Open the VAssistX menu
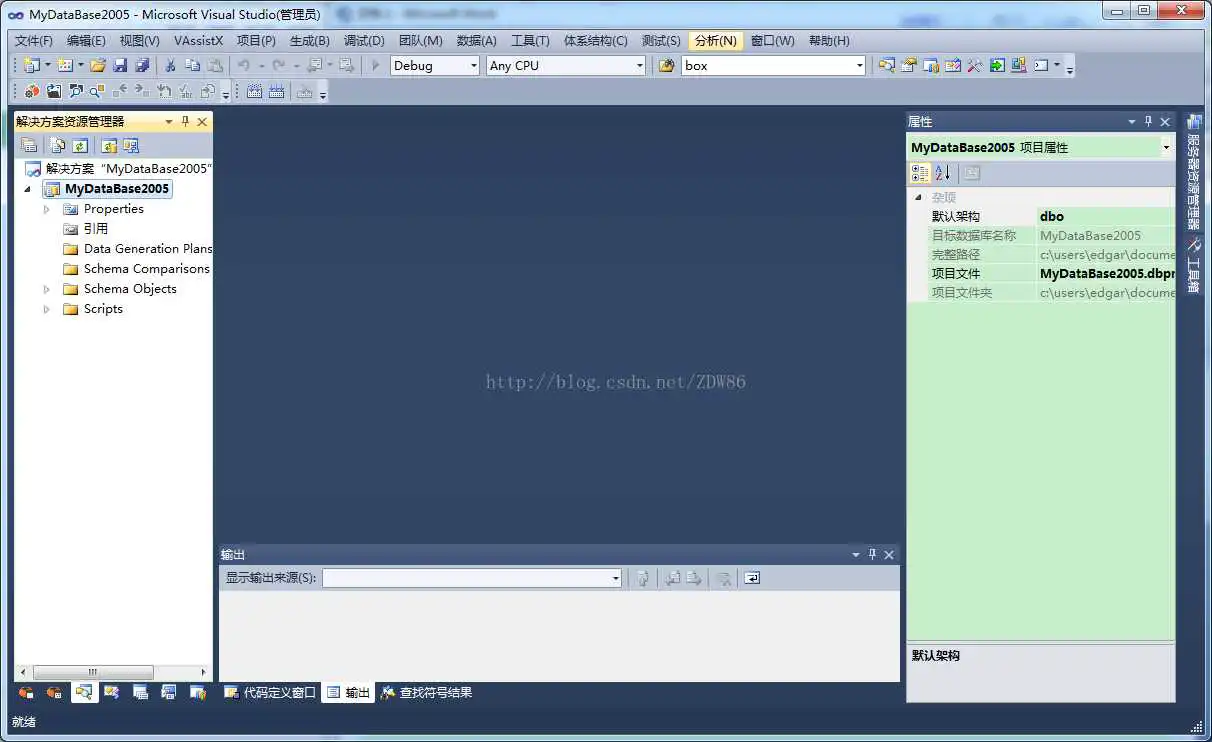Screen dimensions: 1212x742 [x=198, y=41]
